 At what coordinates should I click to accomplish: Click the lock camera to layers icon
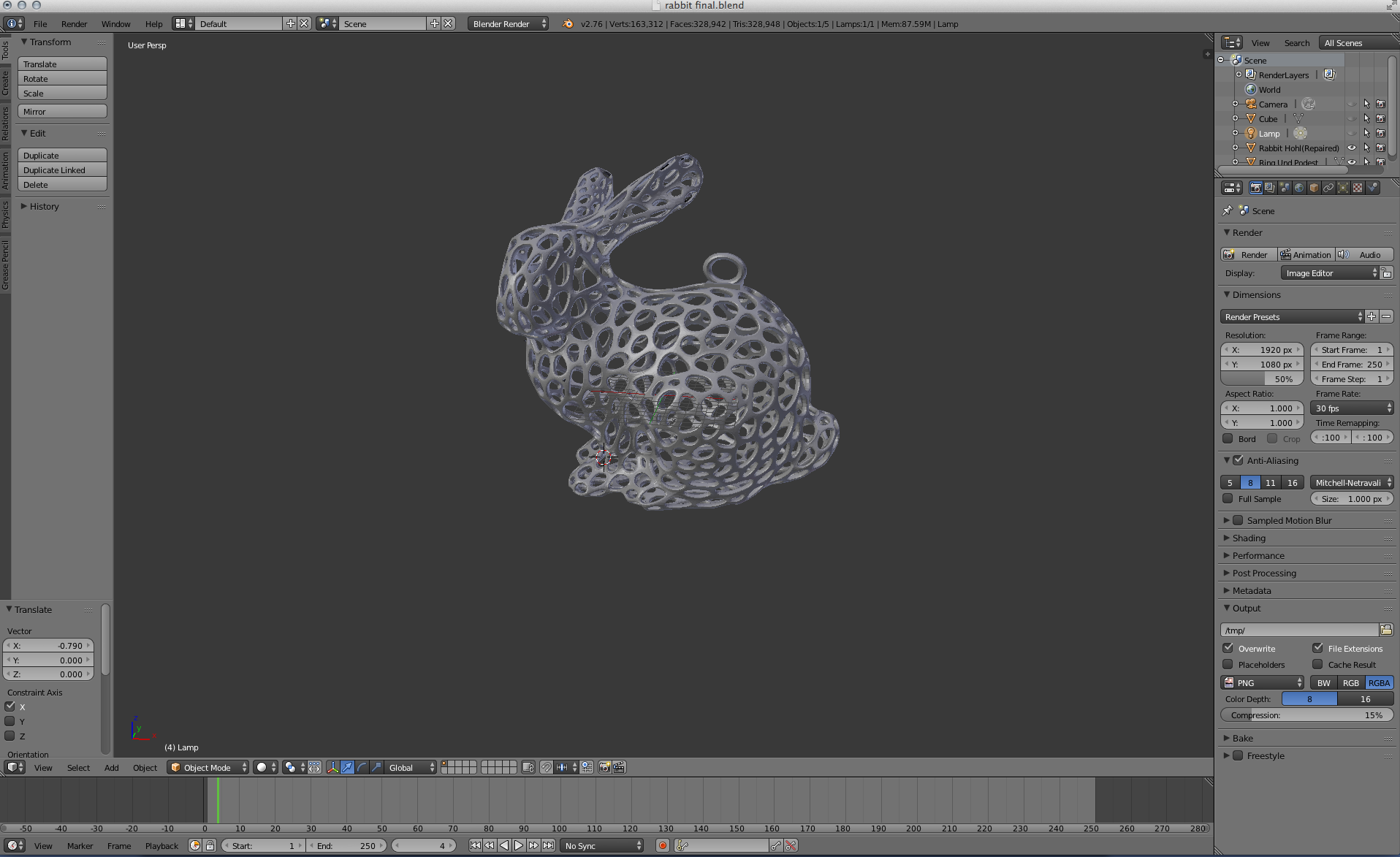point(528,767)
